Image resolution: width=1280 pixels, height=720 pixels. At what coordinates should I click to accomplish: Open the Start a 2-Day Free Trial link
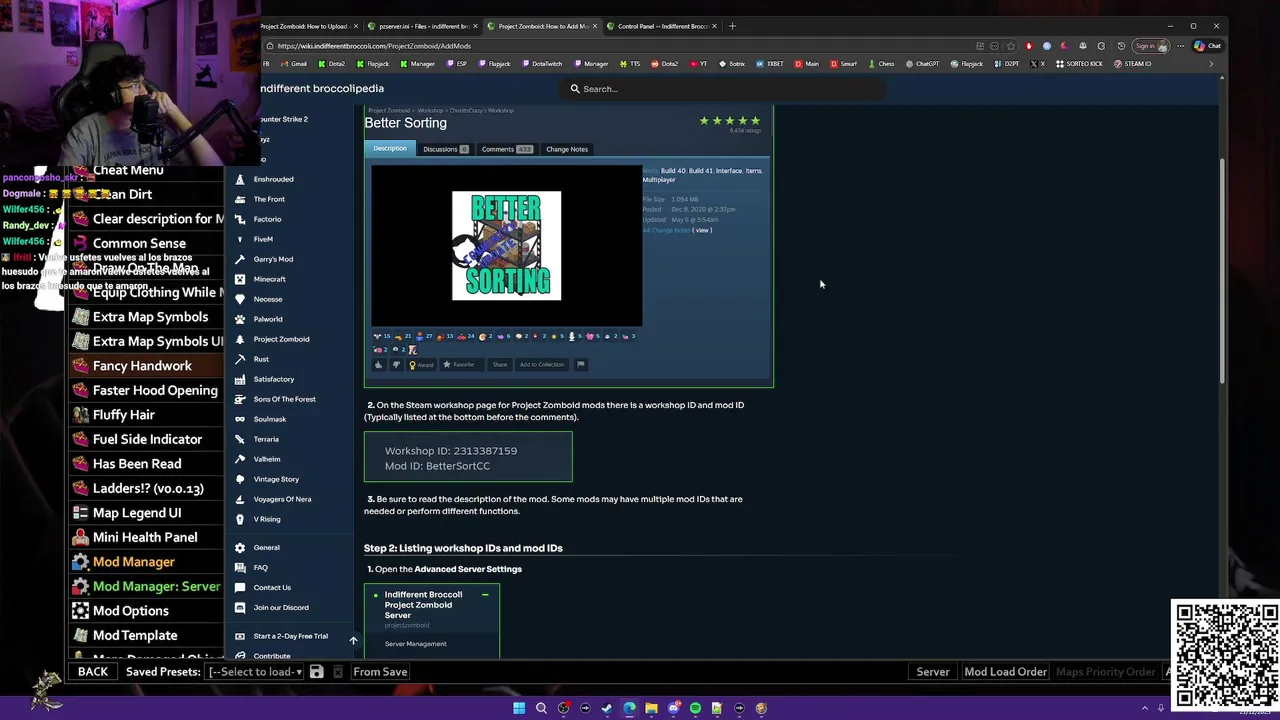[290, 636]
